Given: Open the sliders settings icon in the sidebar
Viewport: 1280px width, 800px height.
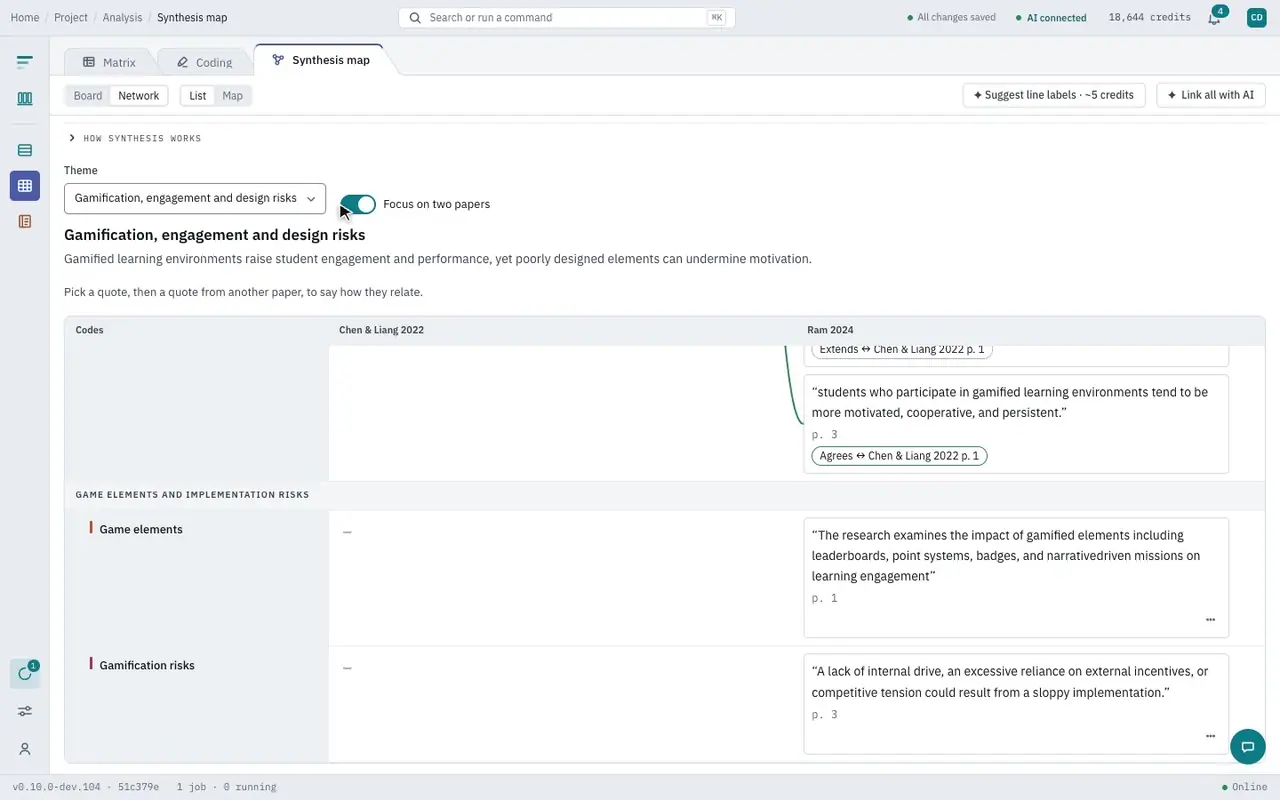Looking at the screenshot, I should tap(25, 711).
